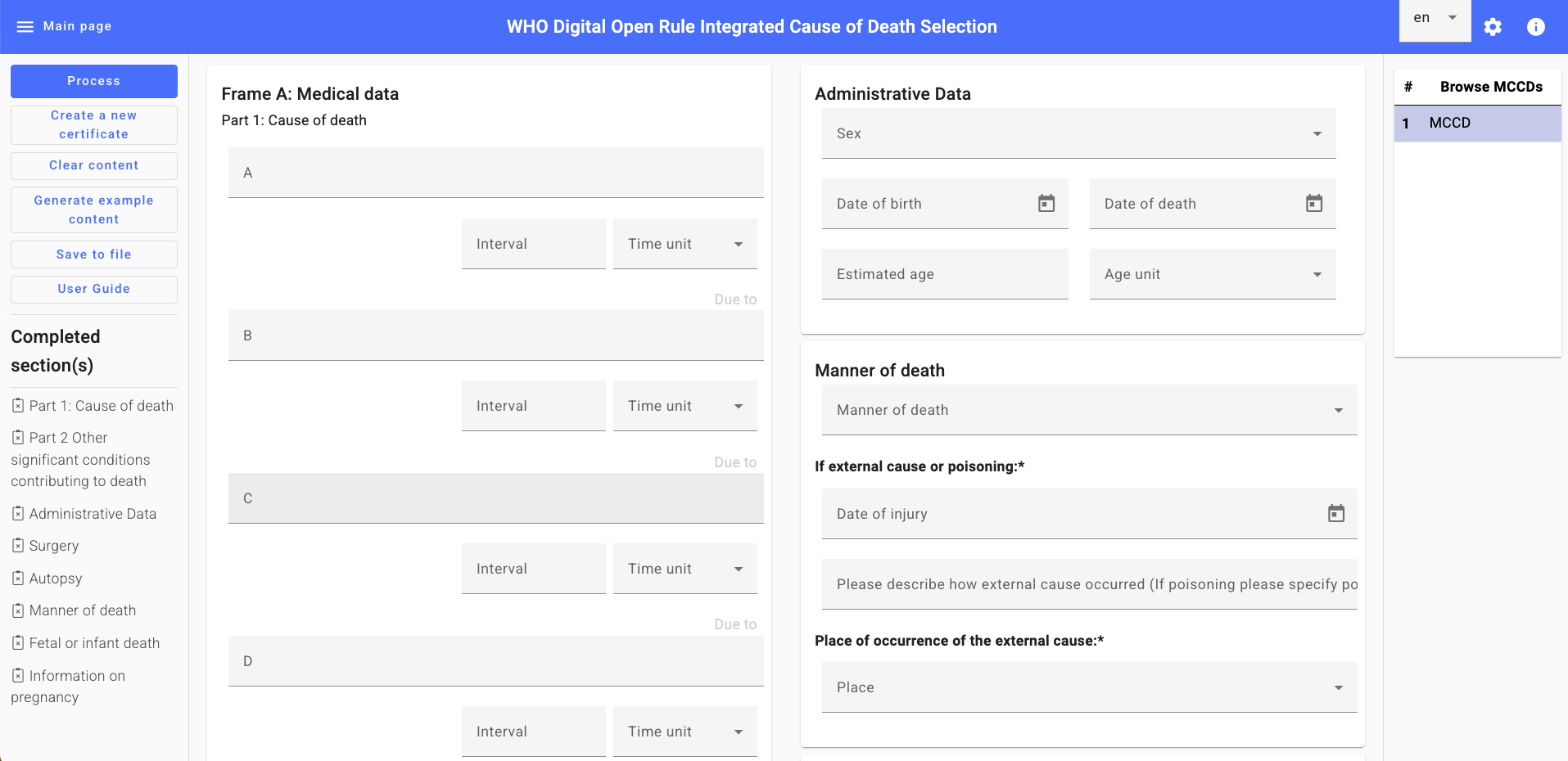Click Generate example content button

coord(94,209)
